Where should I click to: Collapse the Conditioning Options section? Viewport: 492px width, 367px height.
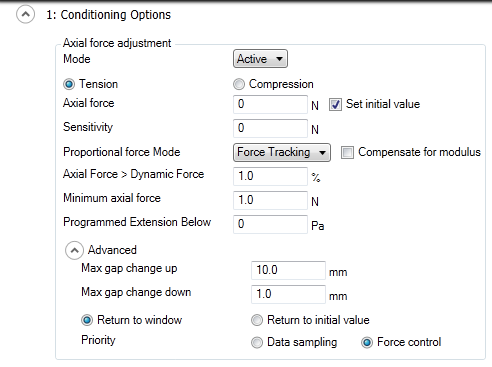coord(25,15)
